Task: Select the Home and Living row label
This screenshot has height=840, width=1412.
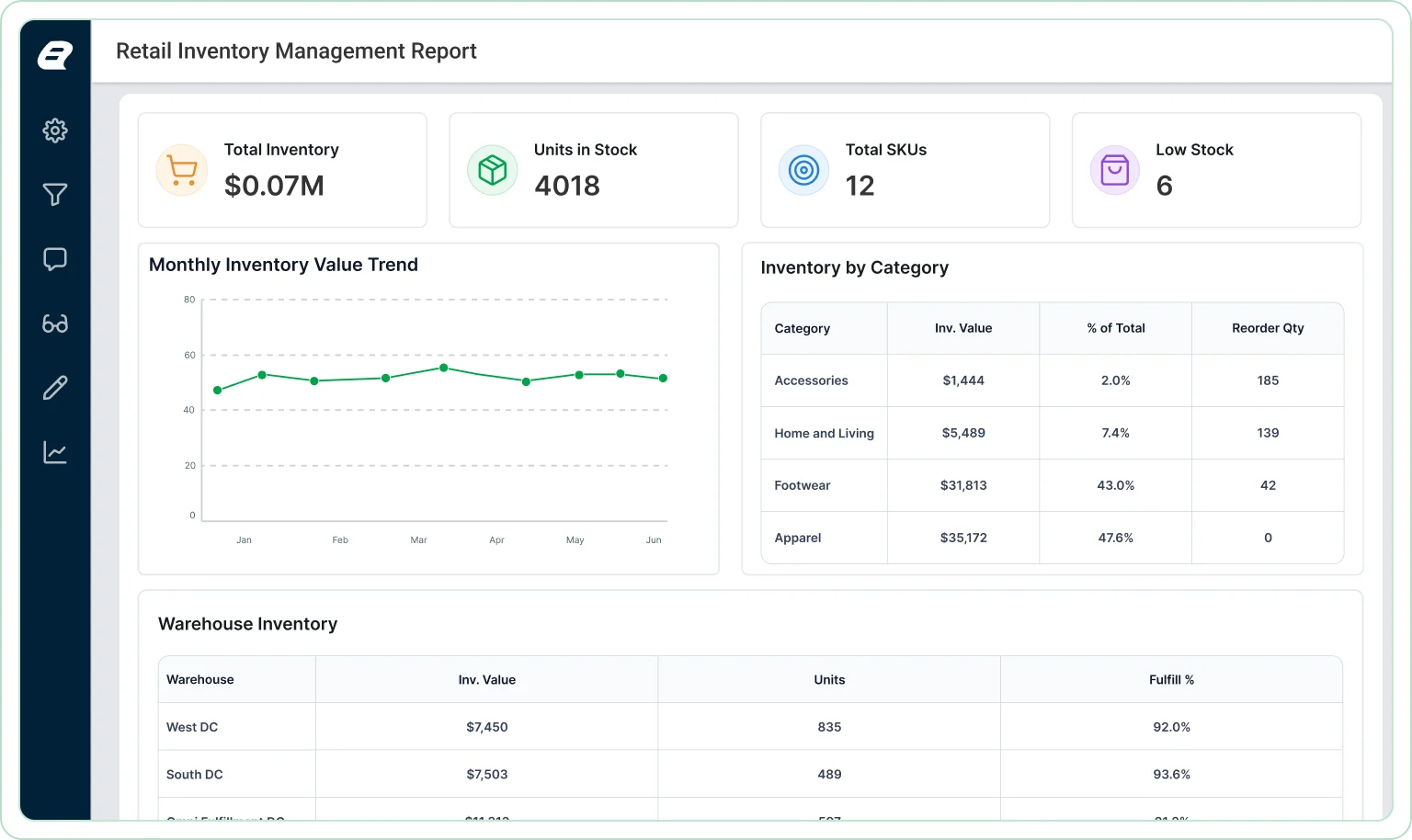Action: point(824,433)
